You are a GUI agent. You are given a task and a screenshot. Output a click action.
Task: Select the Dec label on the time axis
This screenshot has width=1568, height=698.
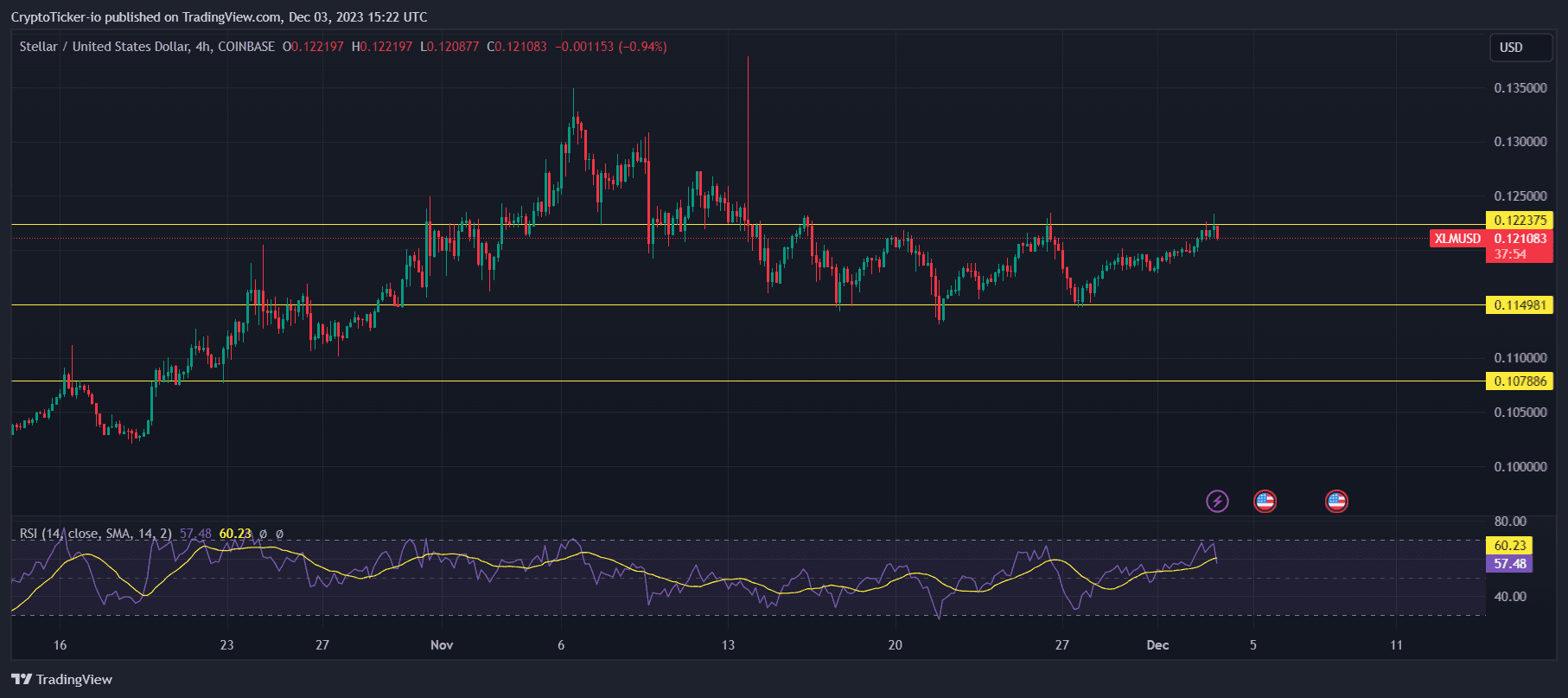click(x=1157, y=644)
